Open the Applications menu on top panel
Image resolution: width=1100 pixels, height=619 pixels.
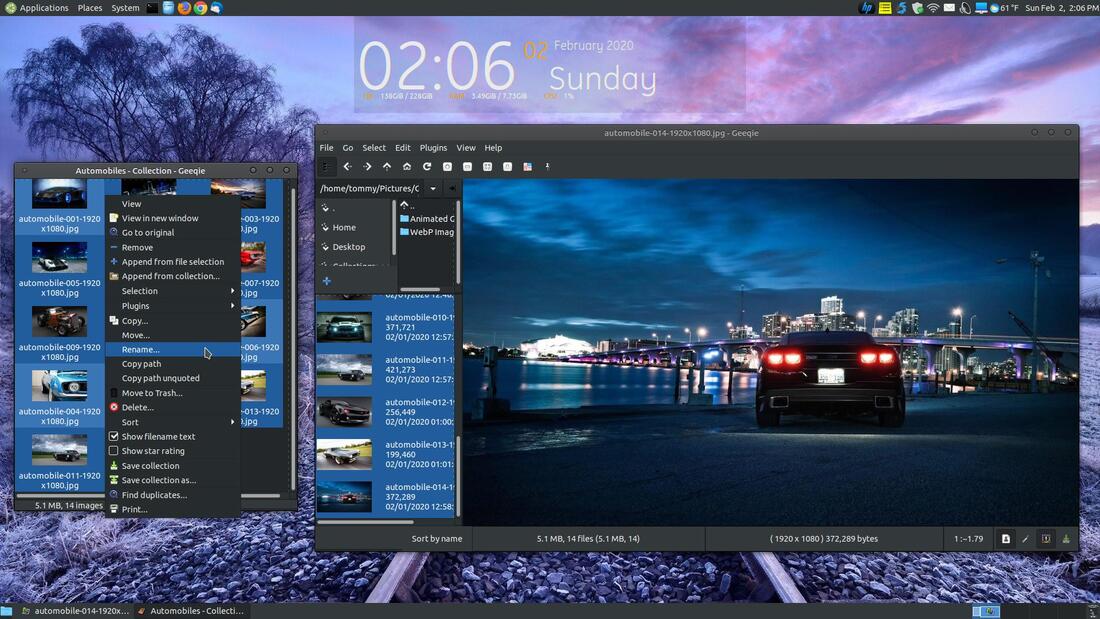click(37, 8)
